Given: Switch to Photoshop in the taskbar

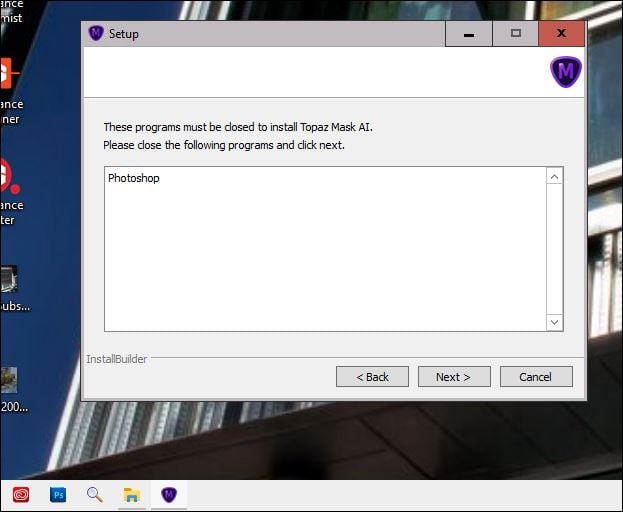Looking at the screenshot, I should pos(58,495).
